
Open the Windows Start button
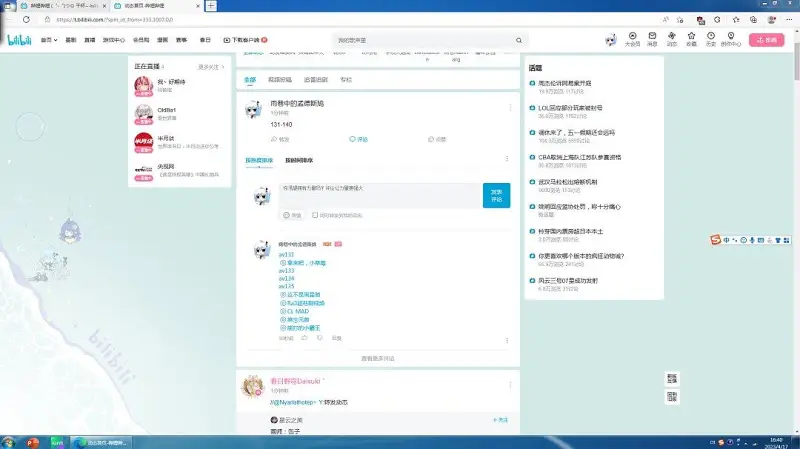(8, 442)
